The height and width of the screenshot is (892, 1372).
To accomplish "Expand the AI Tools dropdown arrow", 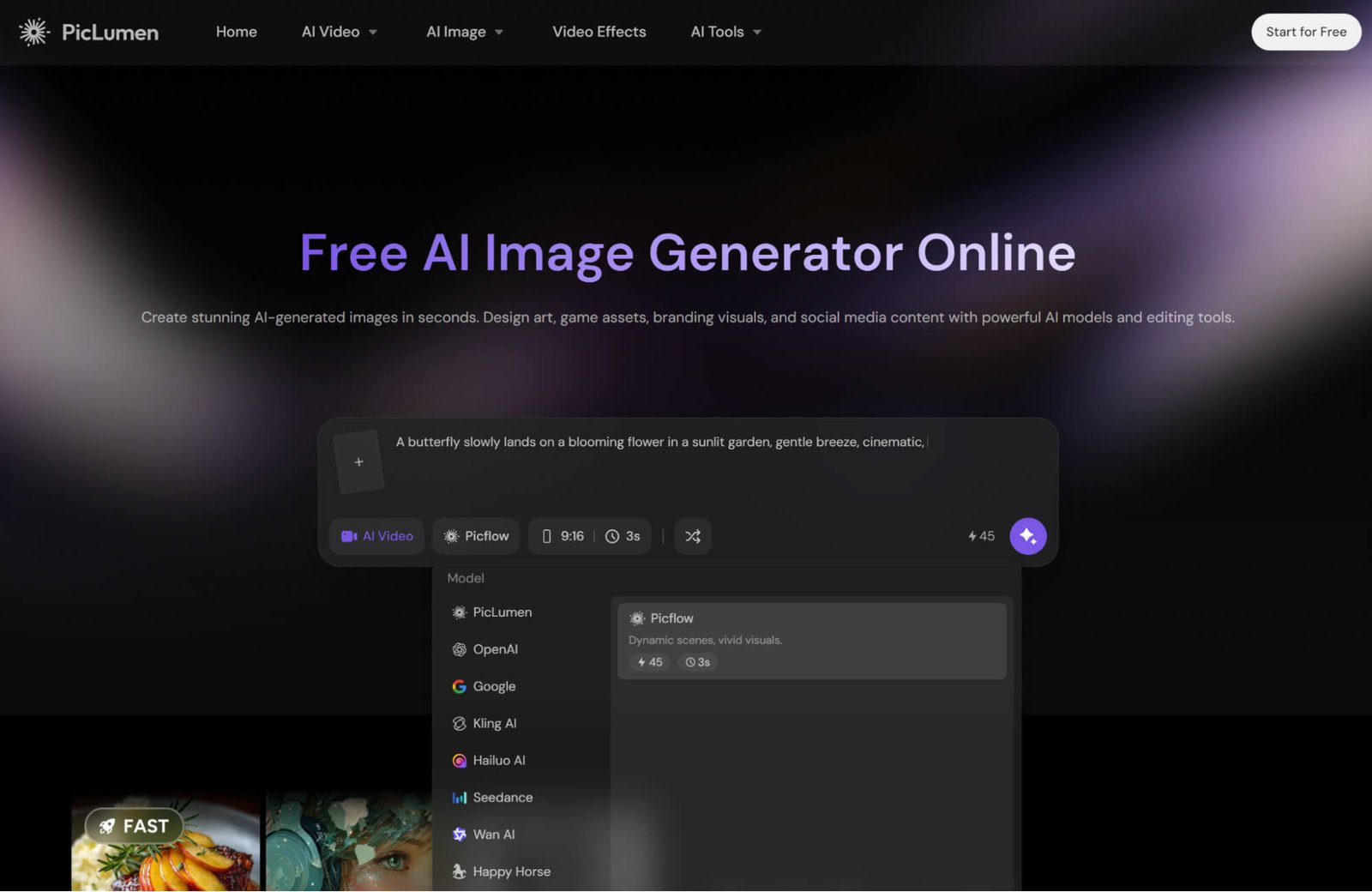I will pos(757,33).
